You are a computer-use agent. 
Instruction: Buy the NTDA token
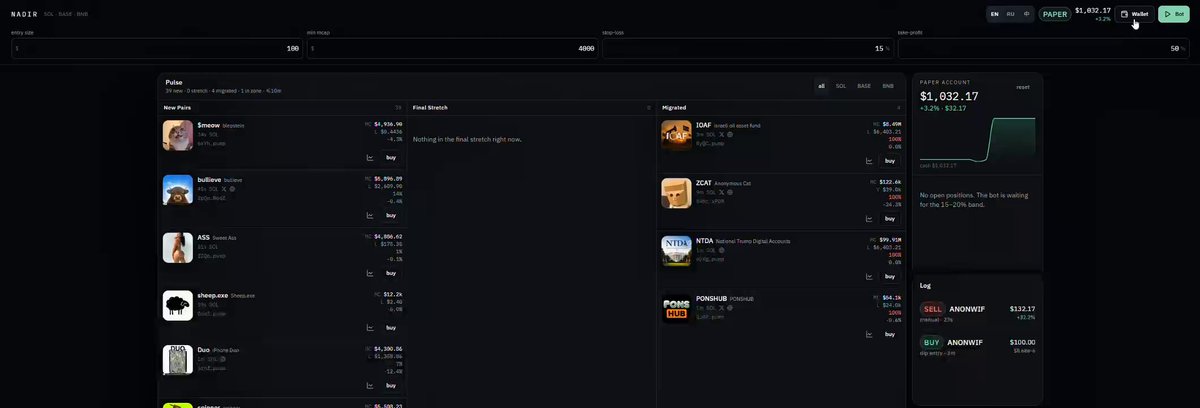pos(890,276)
